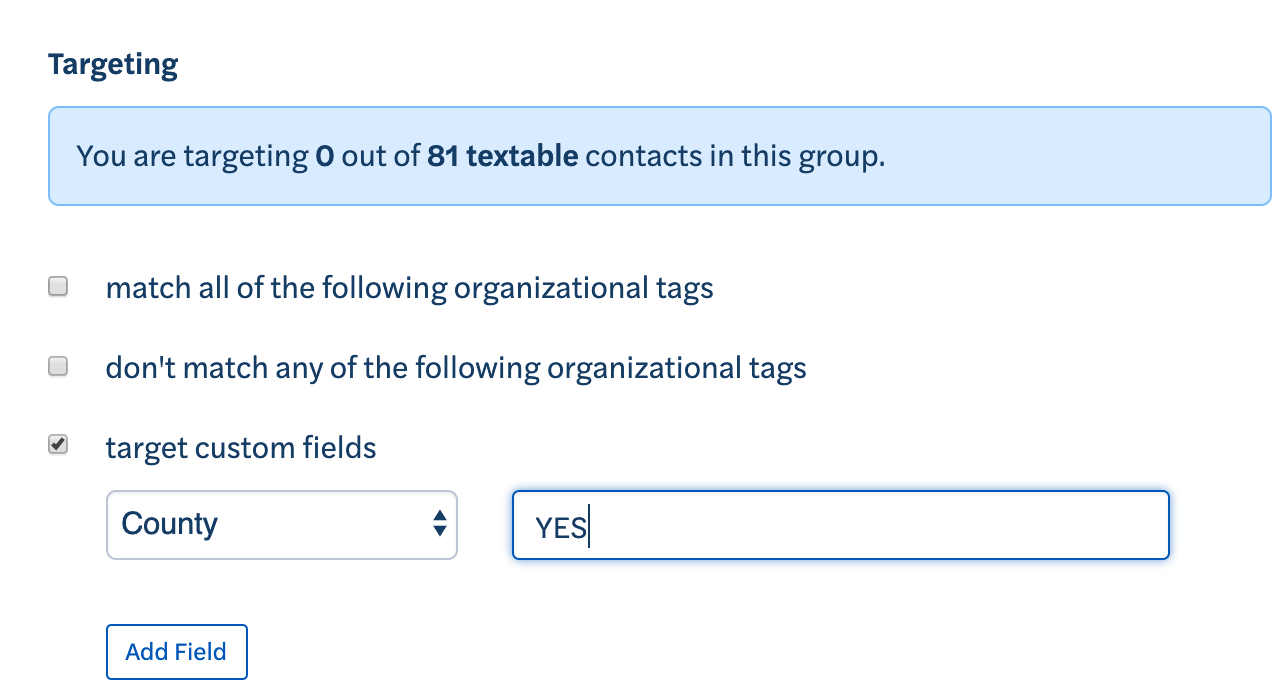Image resolution: width=1288 pixels, height=696 pixels.
Task: Enable match all of the following organizational tags
Action: click(x=58, y=286)
